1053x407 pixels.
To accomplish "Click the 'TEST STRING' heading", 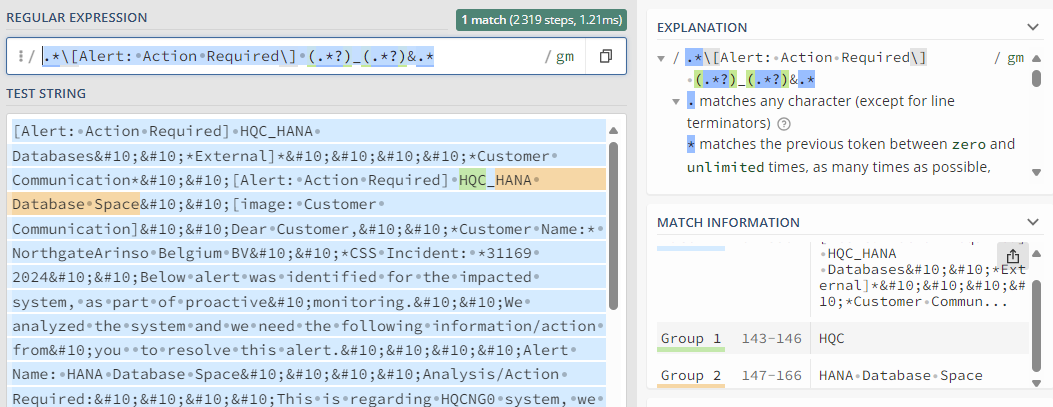I will coord(46,93).
